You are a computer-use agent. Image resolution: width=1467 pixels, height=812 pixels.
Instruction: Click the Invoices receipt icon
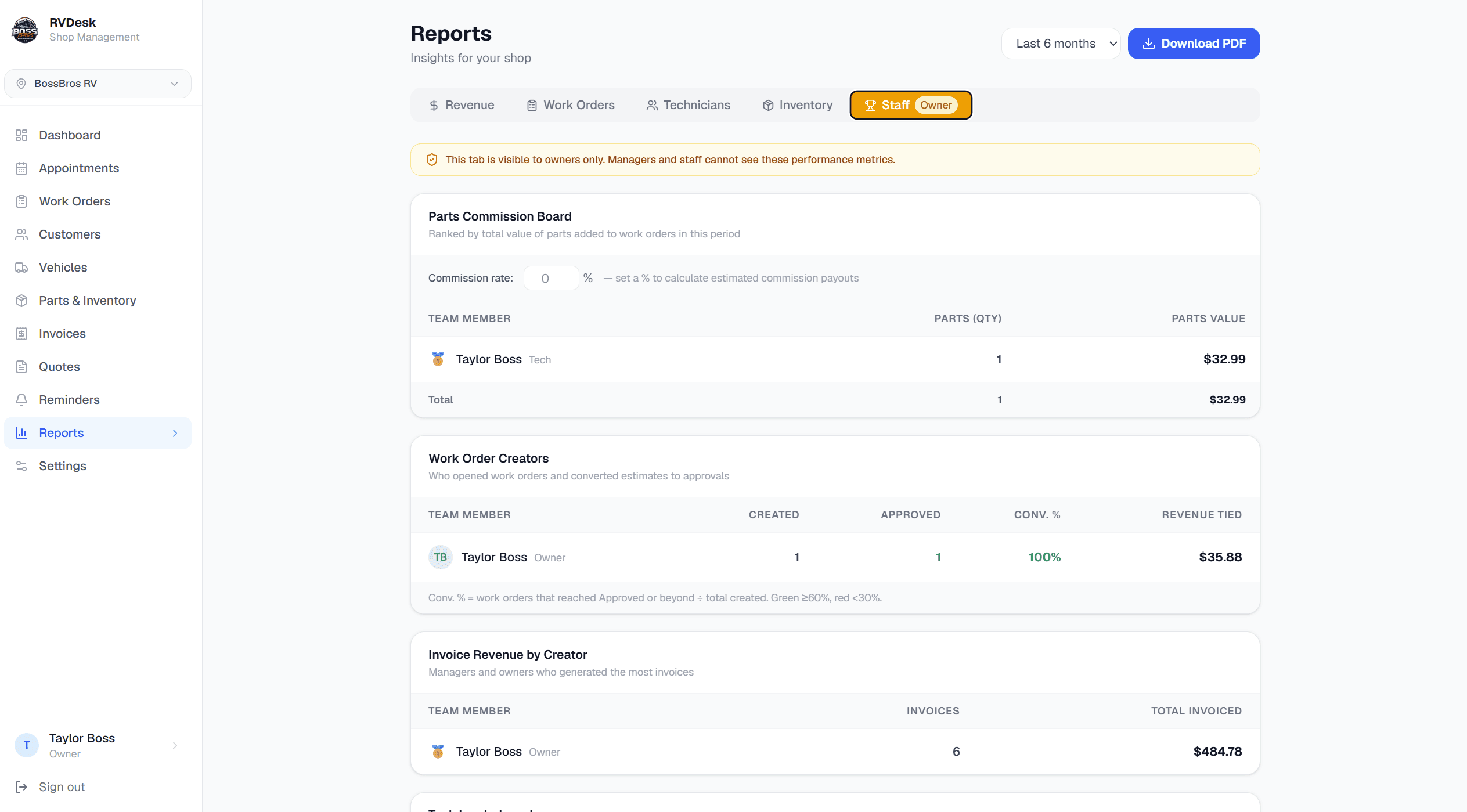point(21,334)
